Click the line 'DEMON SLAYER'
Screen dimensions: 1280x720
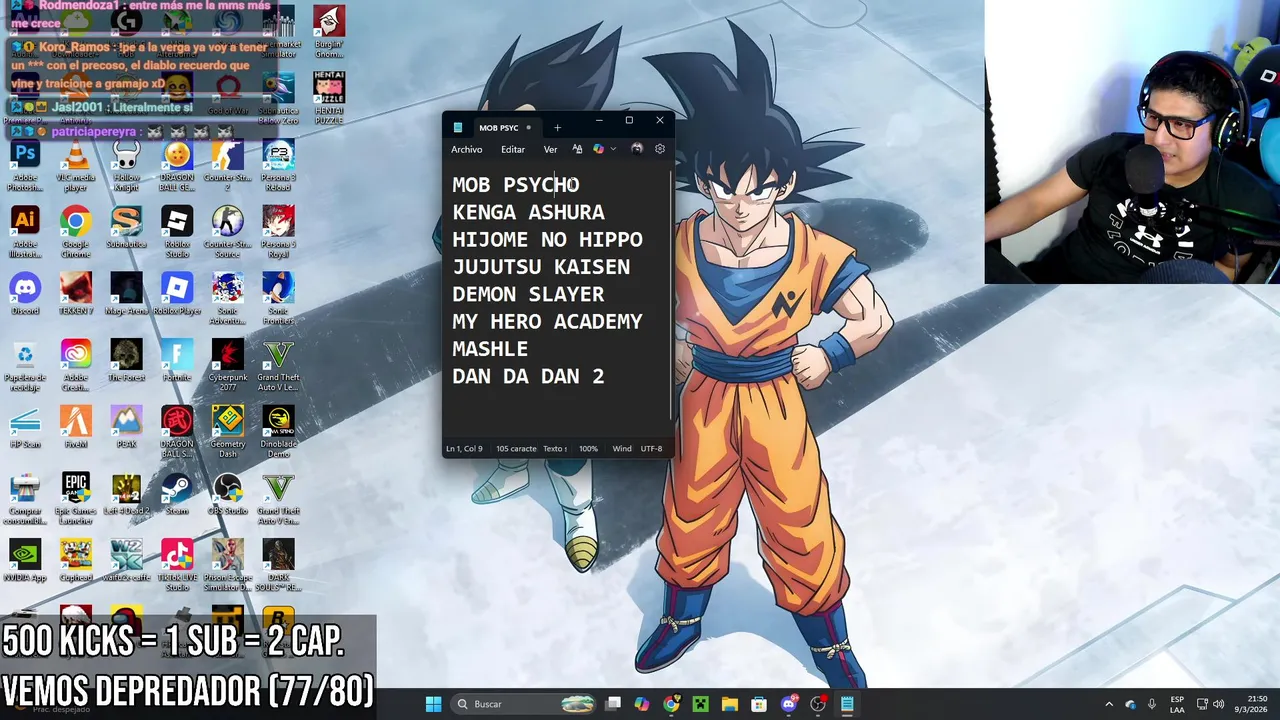click(x=528, y=294)
